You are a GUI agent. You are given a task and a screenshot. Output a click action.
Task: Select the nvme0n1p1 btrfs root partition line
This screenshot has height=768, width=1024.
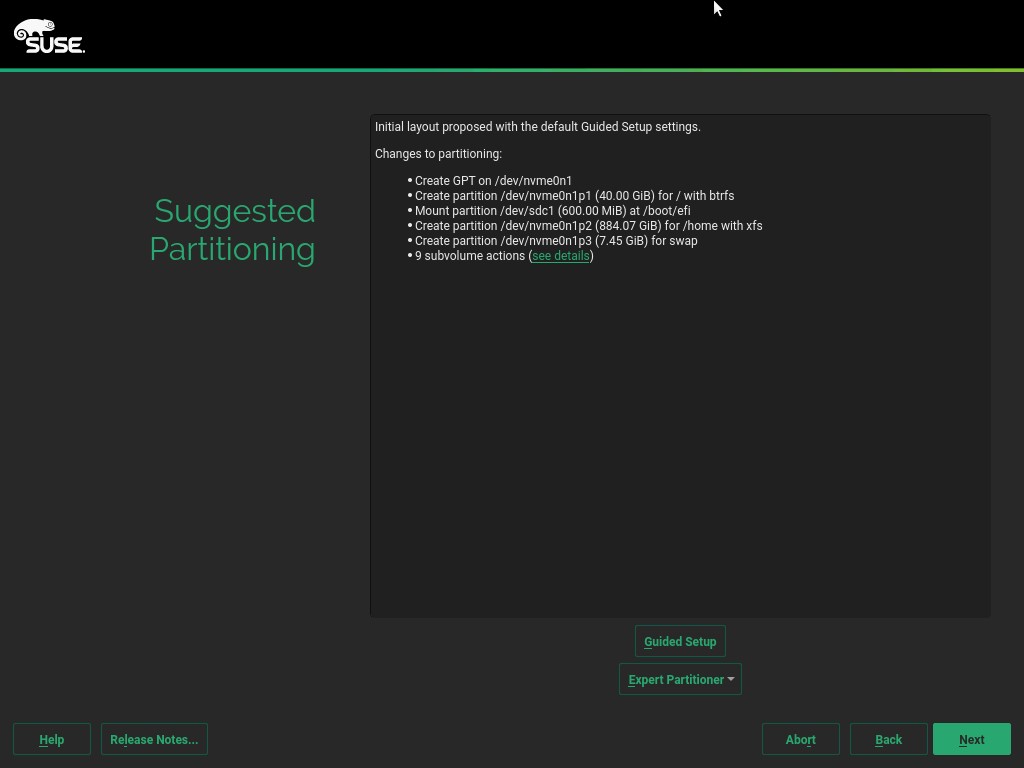point(574,196)
